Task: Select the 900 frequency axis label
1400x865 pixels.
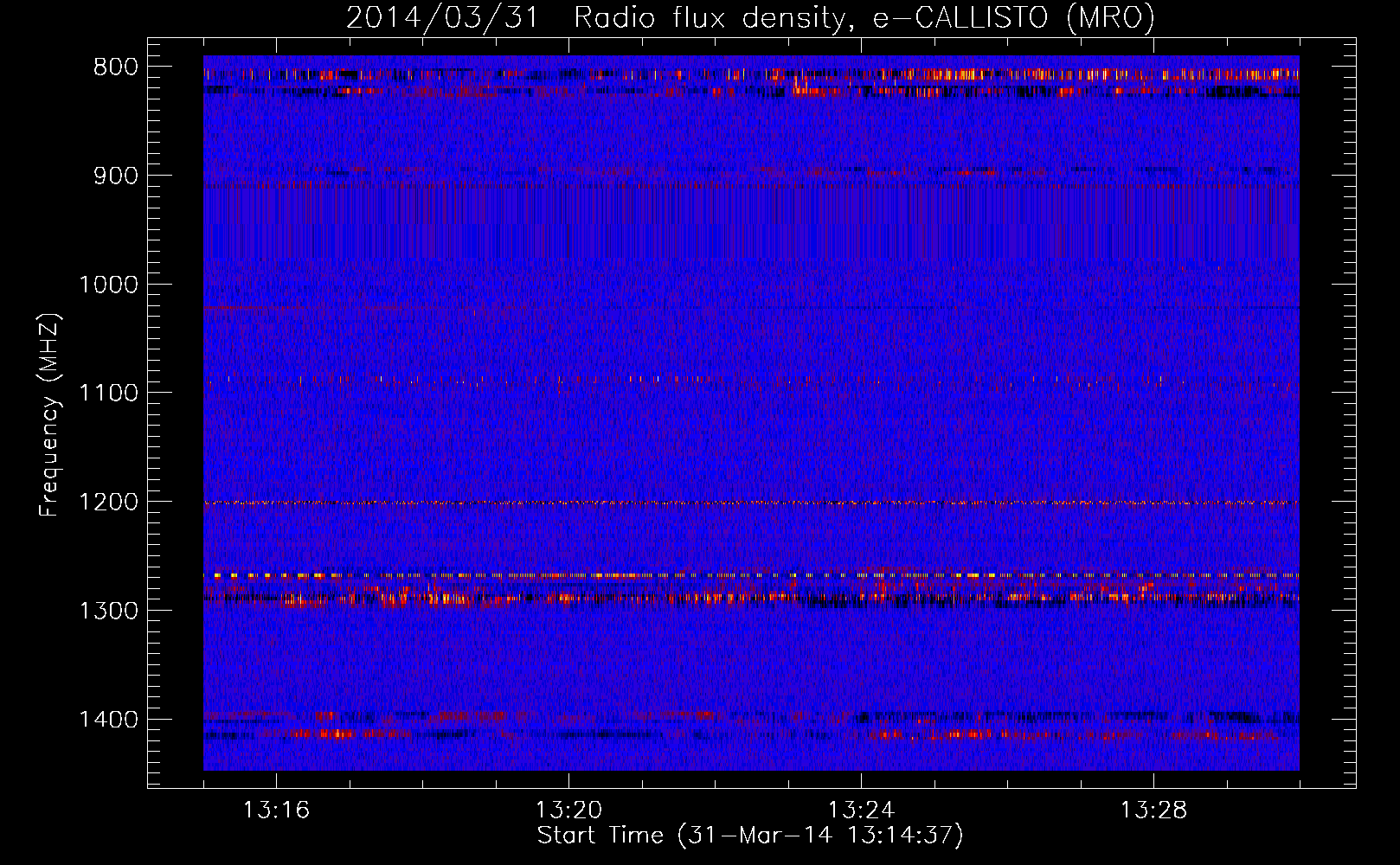Action: (x=115, y=176)
